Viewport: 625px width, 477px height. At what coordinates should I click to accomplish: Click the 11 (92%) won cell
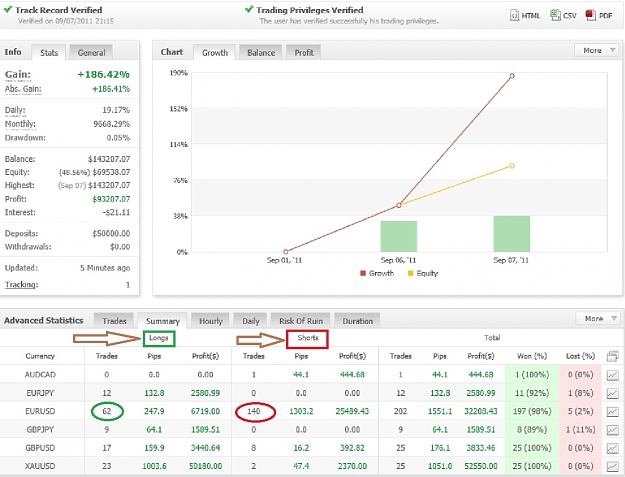tap(532, 393)
